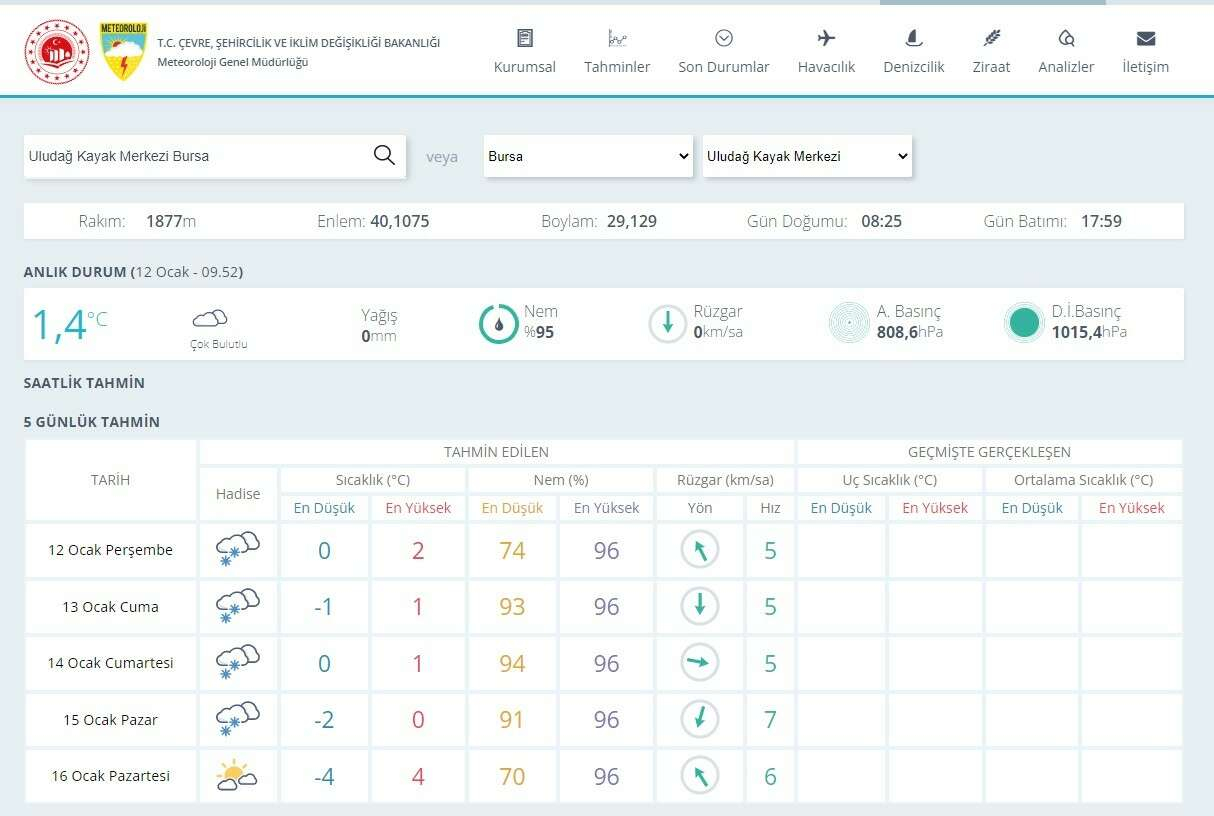Expand the Uludağ Kayak Merkezi station dropdown
This screenshot has width=1214, height=816.
tap(807, 157)
